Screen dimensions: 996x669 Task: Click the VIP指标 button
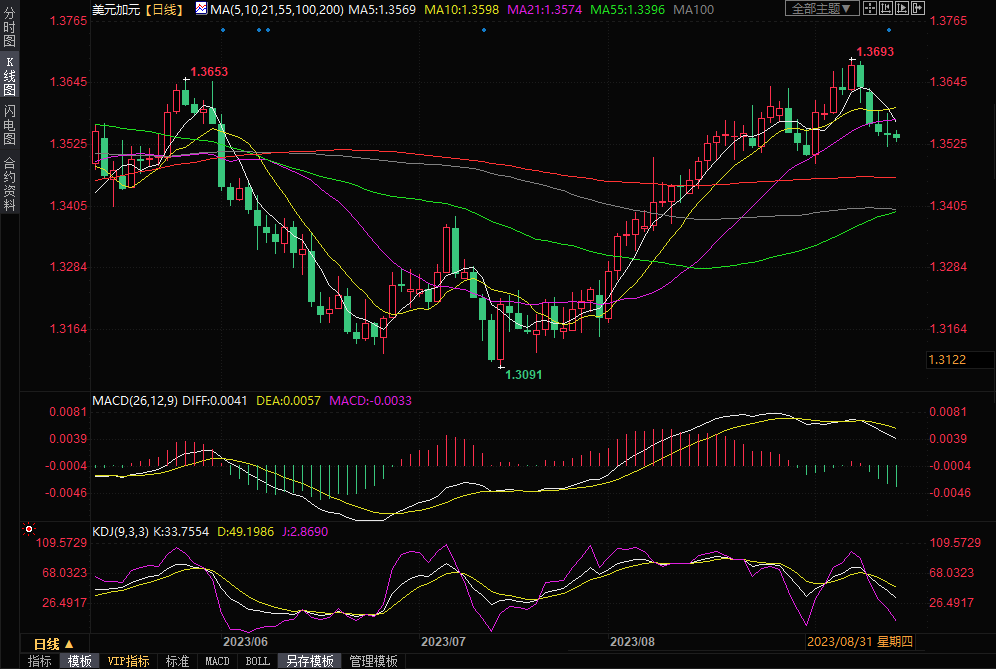click(128, 661)
